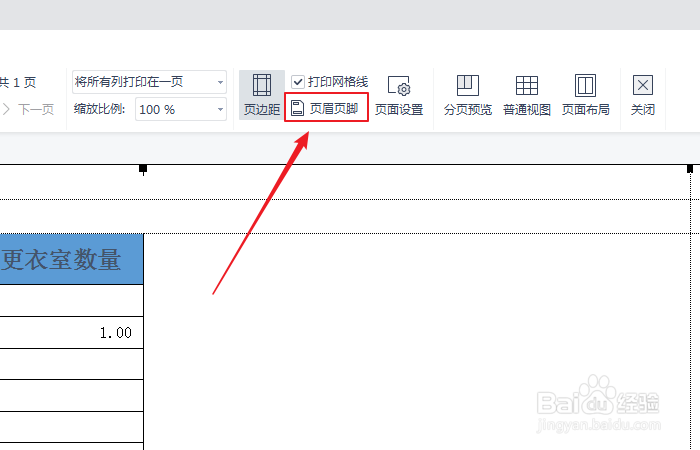Close print preview with 关闭
This screenshot has width=700, height=450.
point(643,95)
